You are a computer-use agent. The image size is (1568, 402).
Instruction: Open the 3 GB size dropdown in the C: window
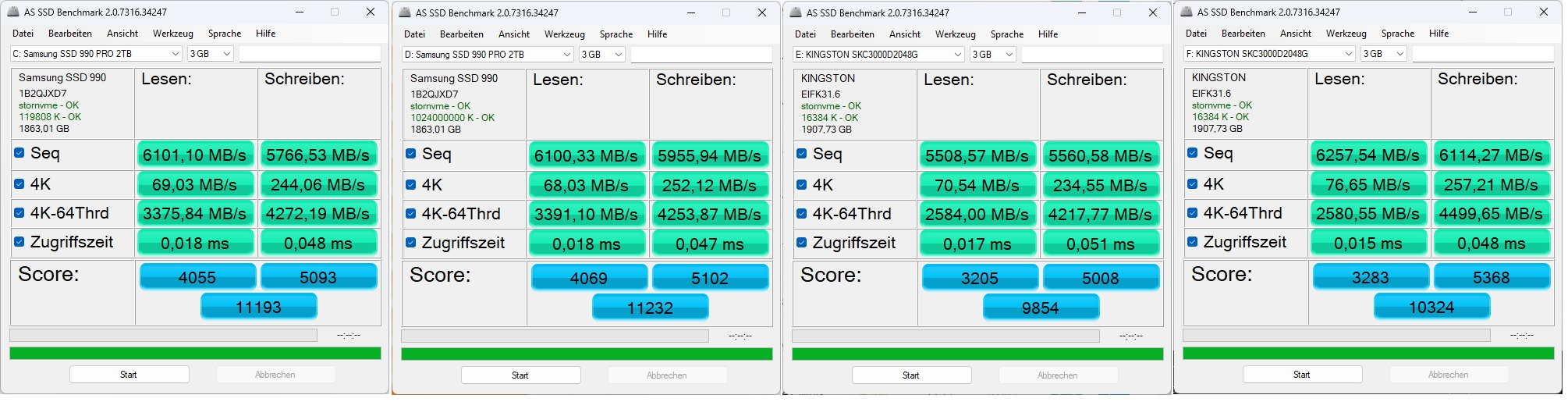pos(211,54)
